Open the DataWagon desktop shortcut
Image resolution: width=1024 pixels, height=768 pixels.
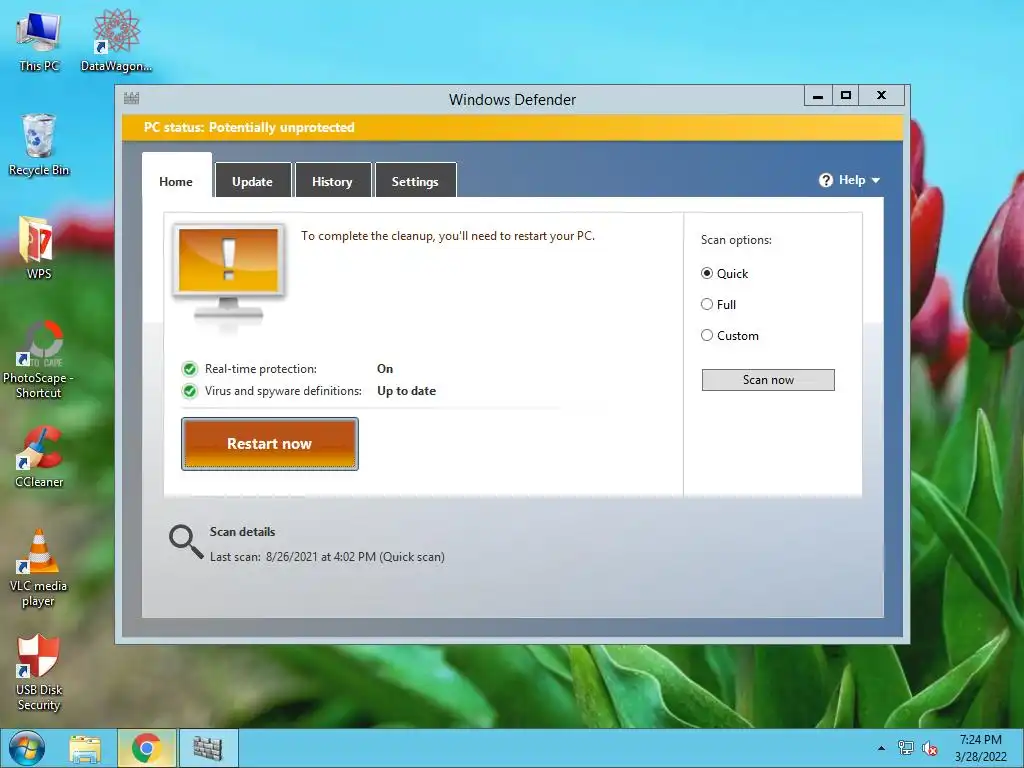click(x=116, y=41)
